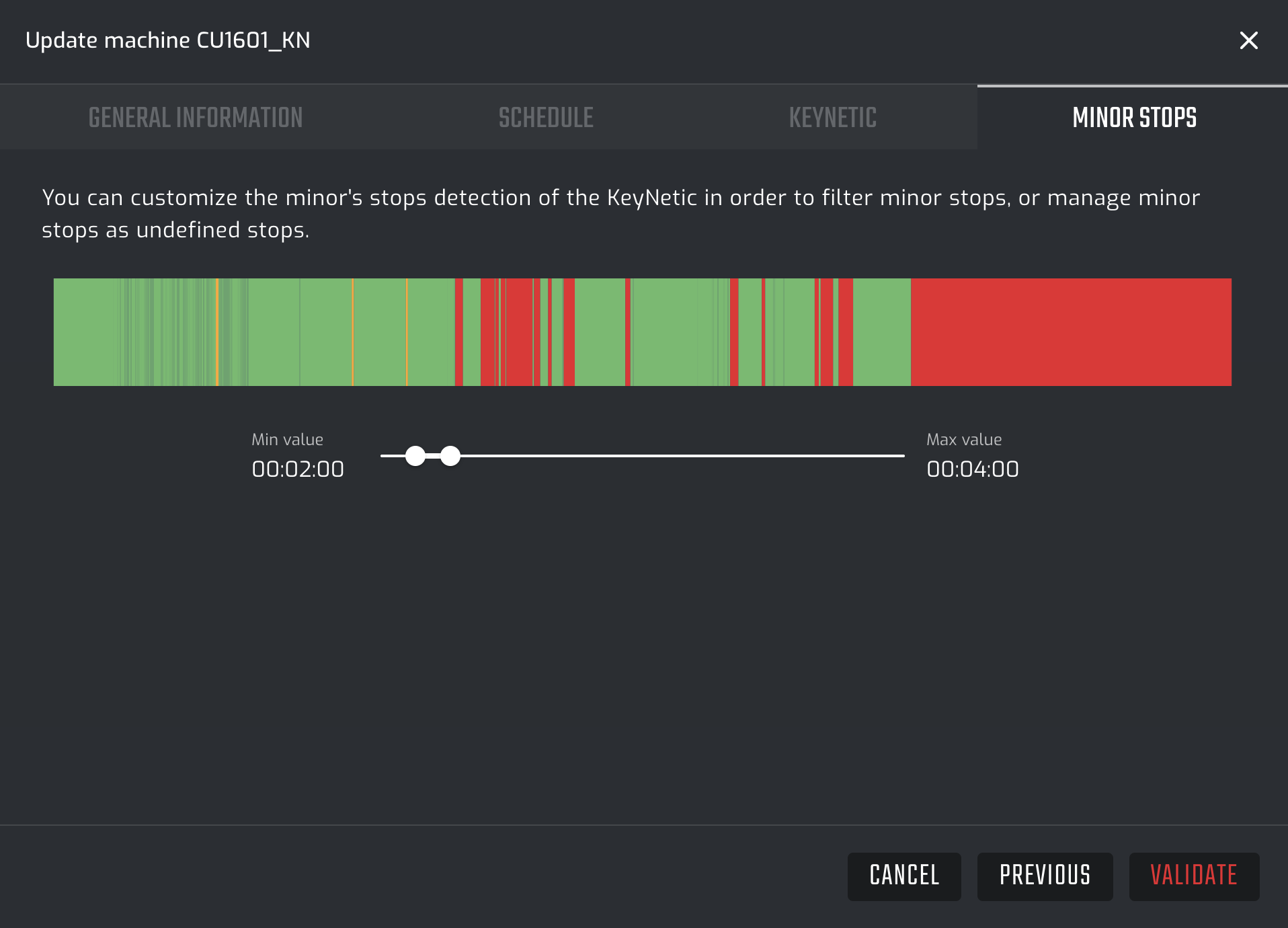This screenshot has width=1288, height=928.
Task: Click the 'Min value' label
Action: (287, 440)
